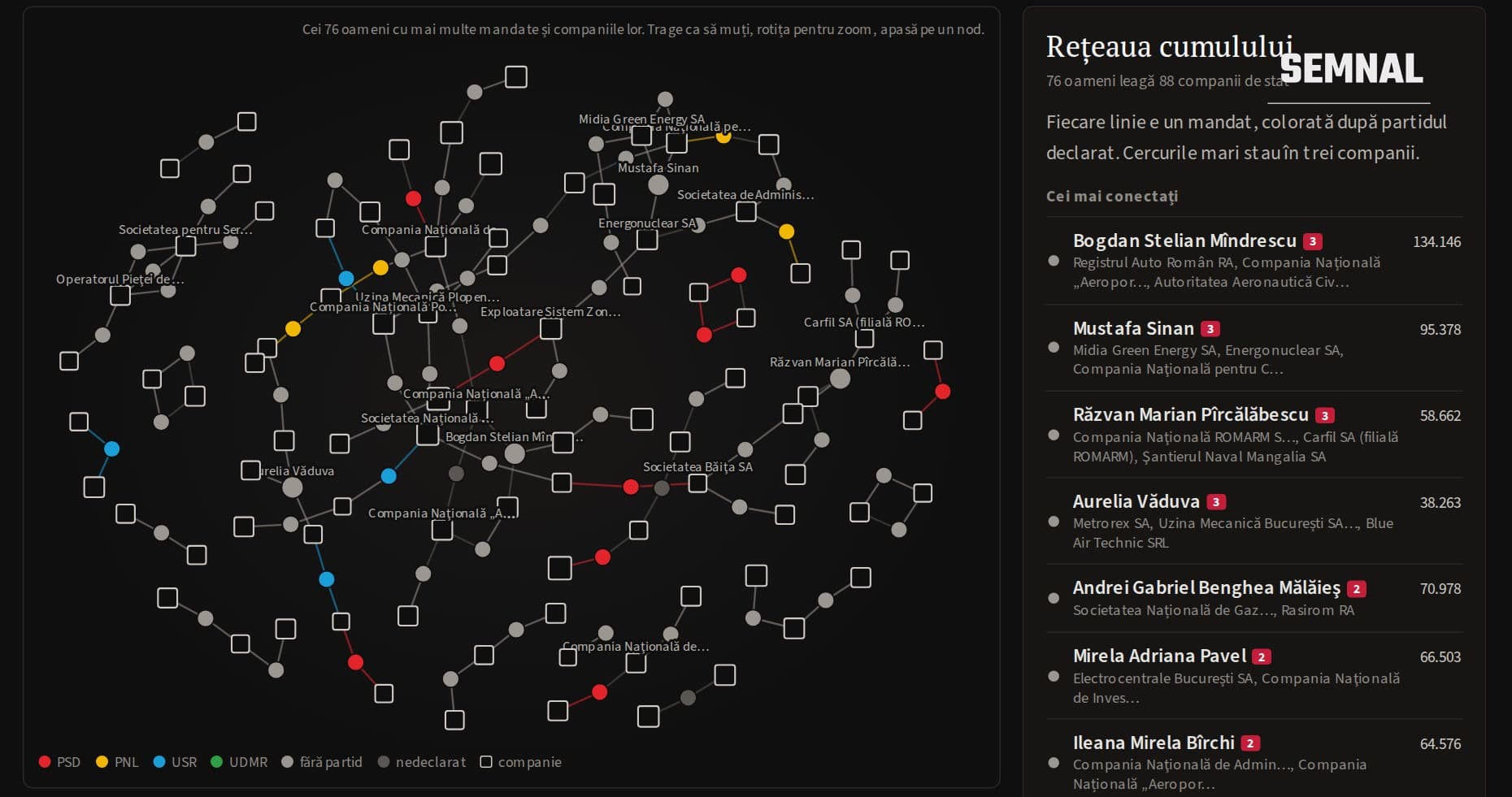1512x797 pixels.
Task: Click the mandate badge beside Mustafa Sinan
Action: [x=1210, y=329]
